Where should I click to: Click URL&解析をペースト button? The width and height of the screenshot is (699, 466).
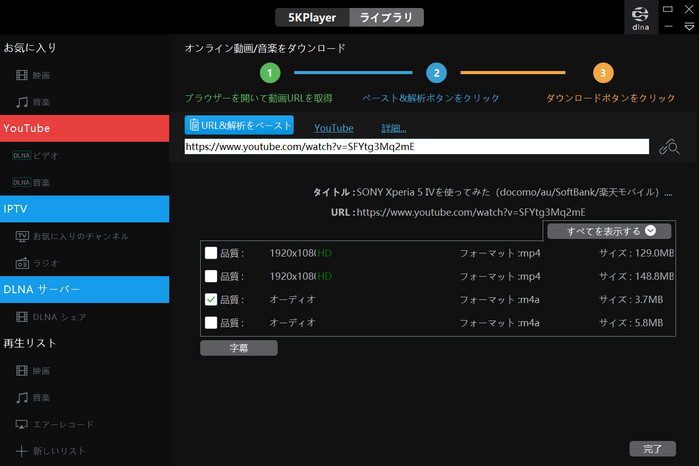tap(239, 125)
